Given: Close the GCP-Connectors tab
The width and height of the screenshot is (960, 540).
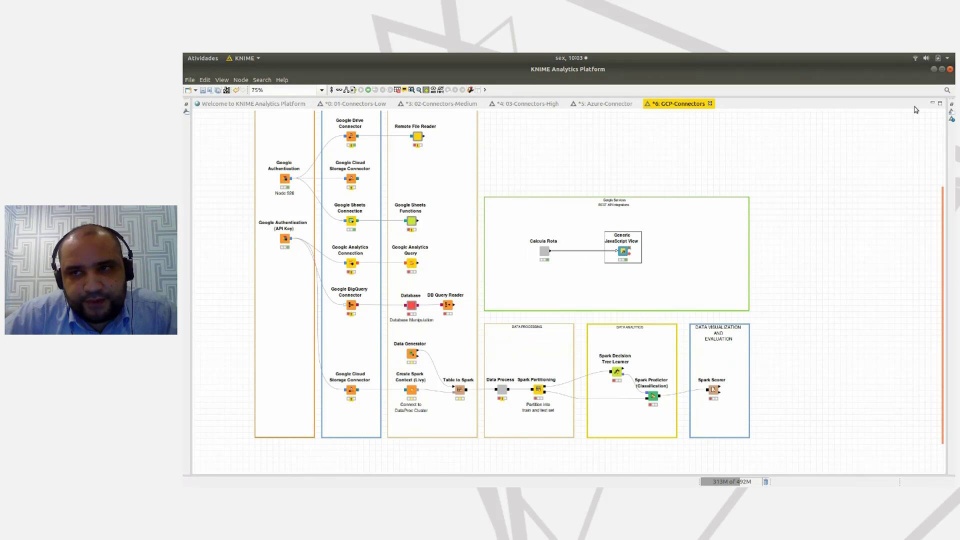Looking at the screenshot, I should tap(710, 103).
